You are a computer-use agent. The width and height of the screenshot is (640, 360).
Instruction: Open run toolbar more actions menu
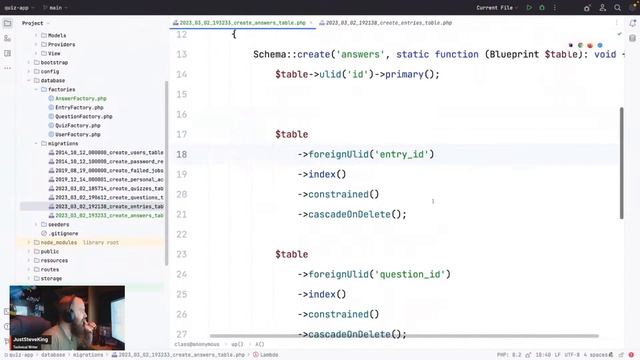[555, 8]
